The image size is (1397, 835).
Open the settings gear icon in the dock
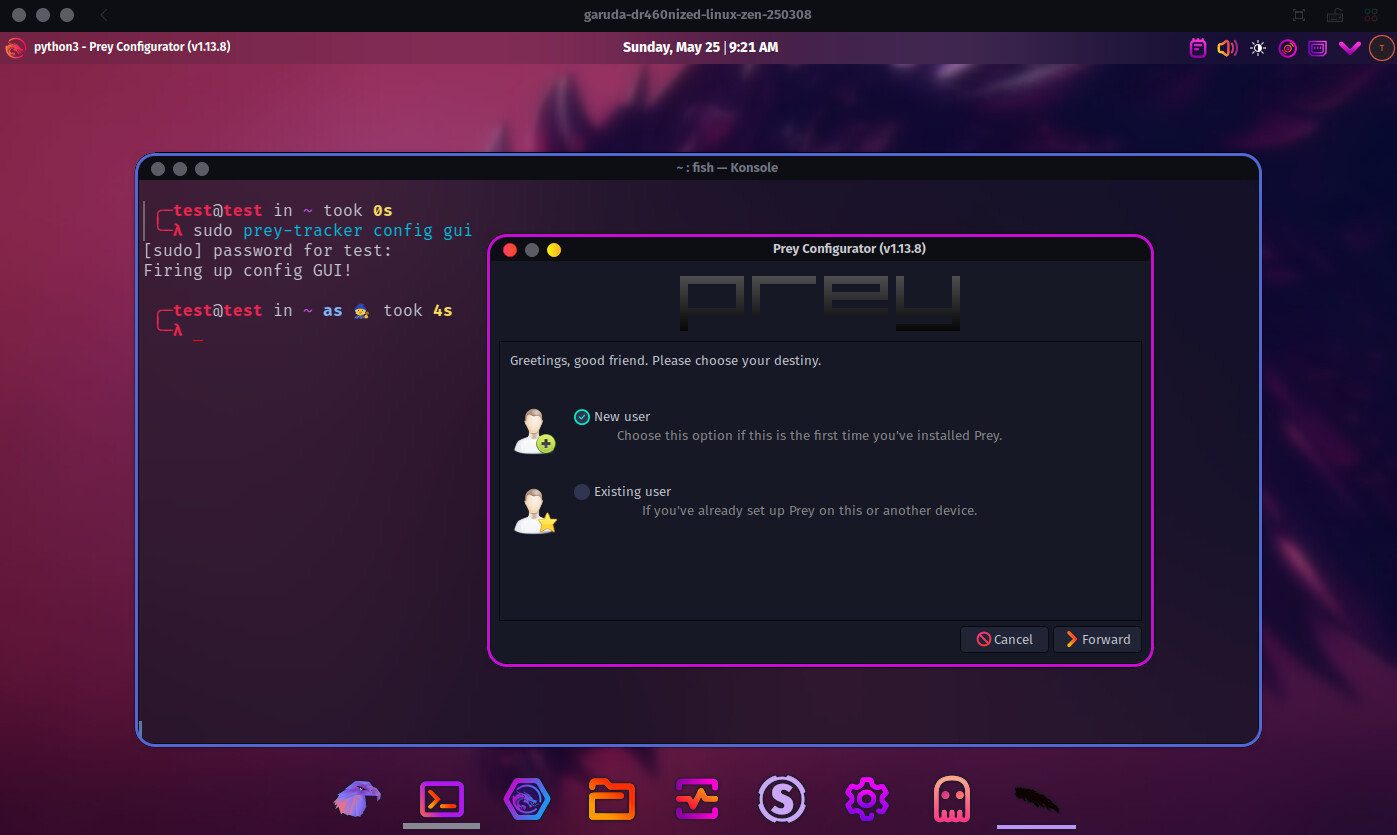(x=866, y=799)
